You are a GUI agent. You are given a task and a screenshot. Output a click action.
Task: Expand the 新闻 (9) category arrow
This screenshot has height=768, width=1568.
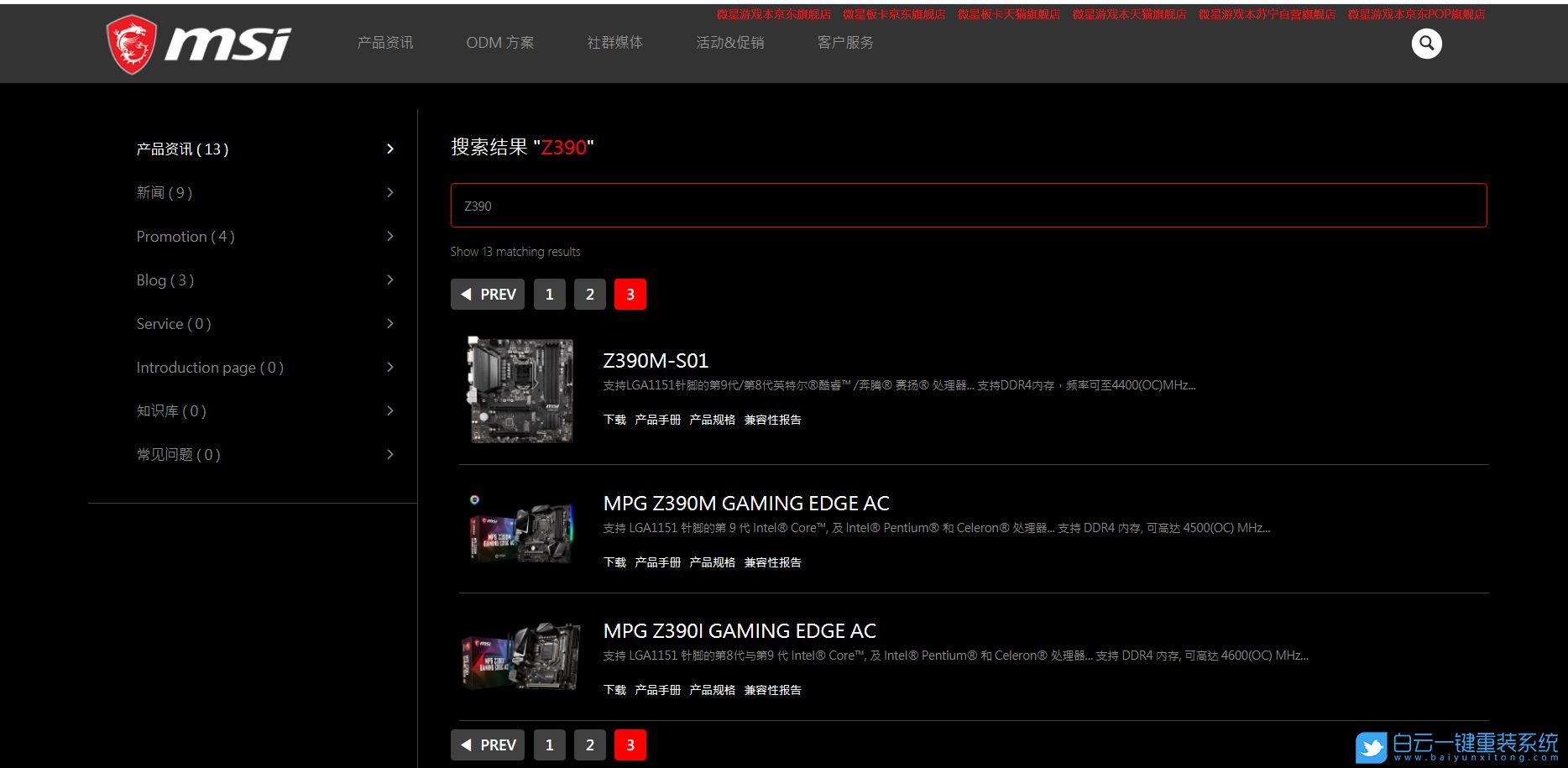click(x=389, y=193)
